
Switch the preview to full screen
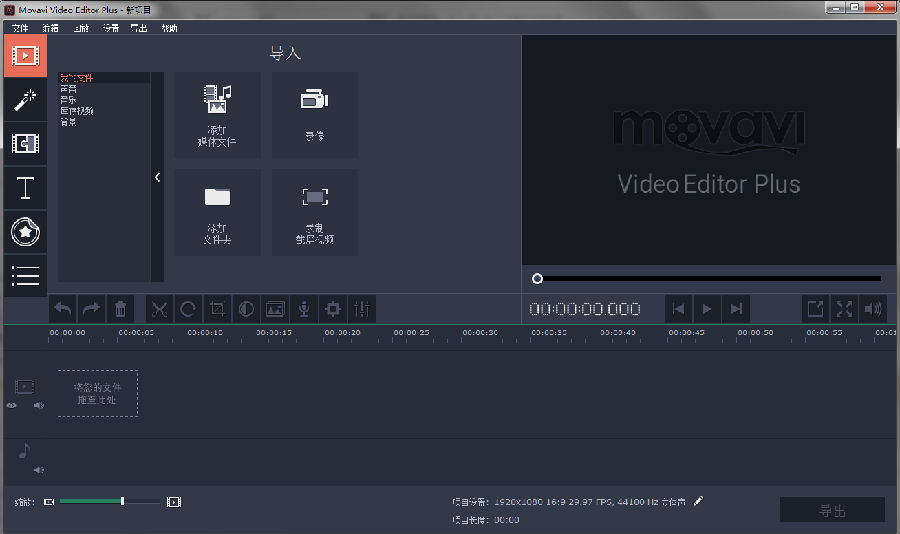844,309
